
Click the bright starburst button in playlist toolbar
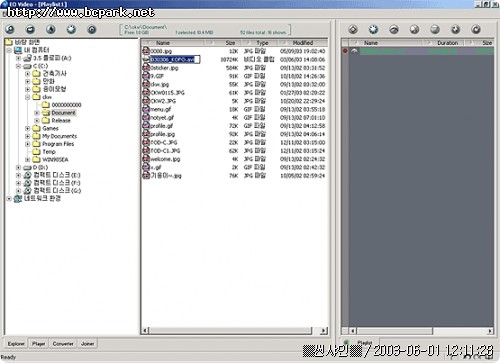[x=373, y=30]
